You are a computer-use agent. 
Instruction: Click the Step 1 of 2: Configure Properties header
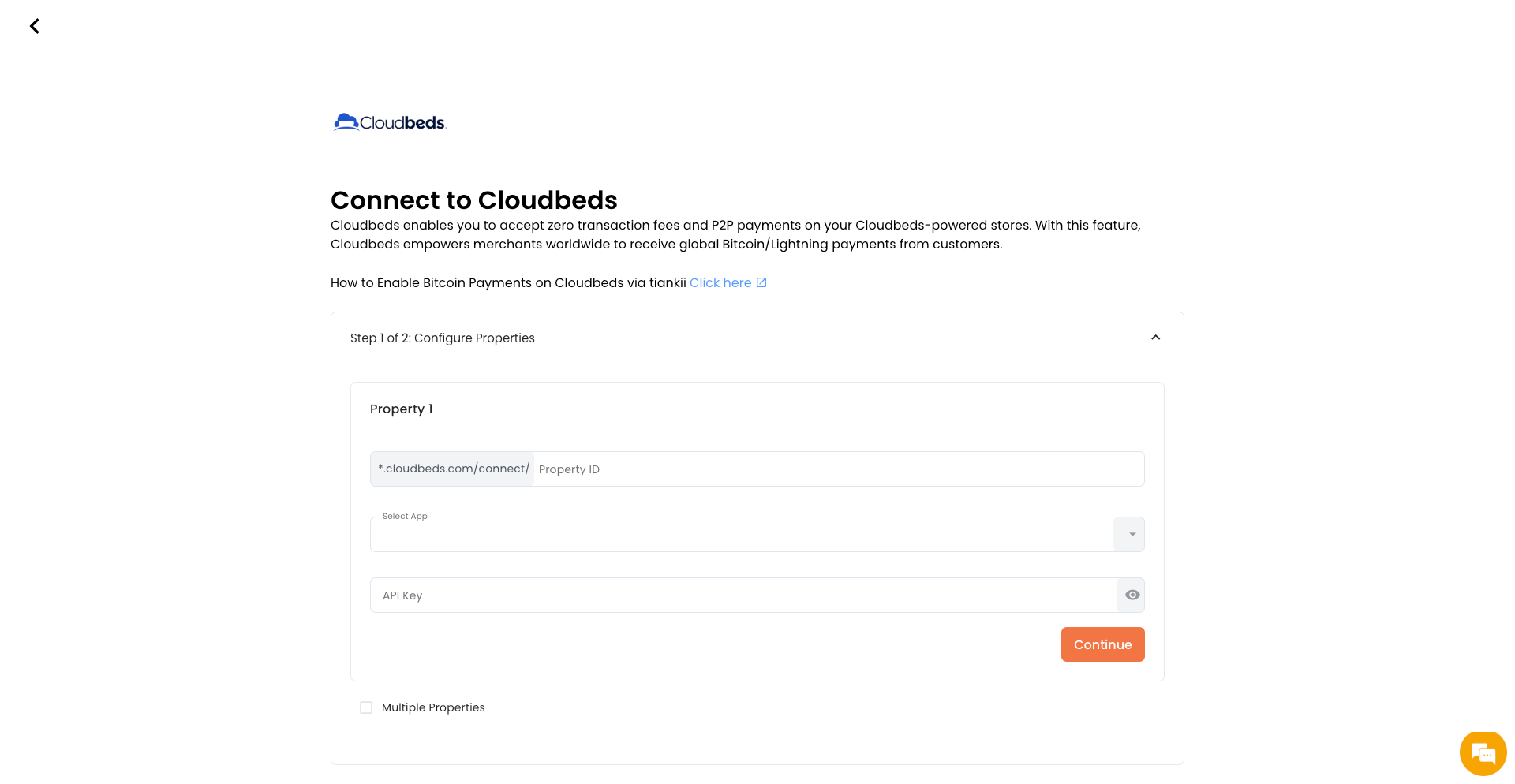pyautogui.click(x=443, y=338)
